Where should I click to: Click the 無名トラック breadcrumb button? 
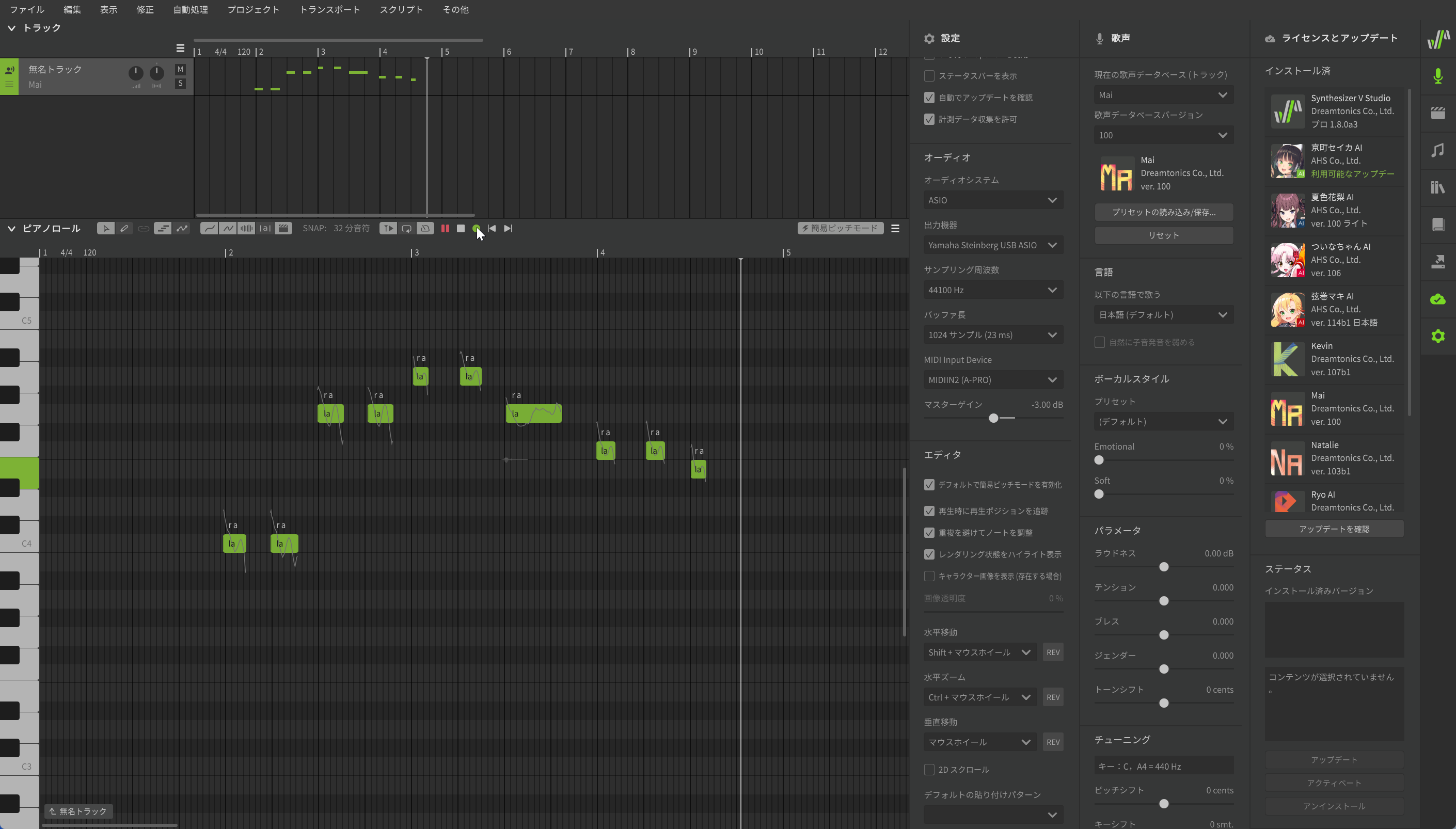click(78, 811)
